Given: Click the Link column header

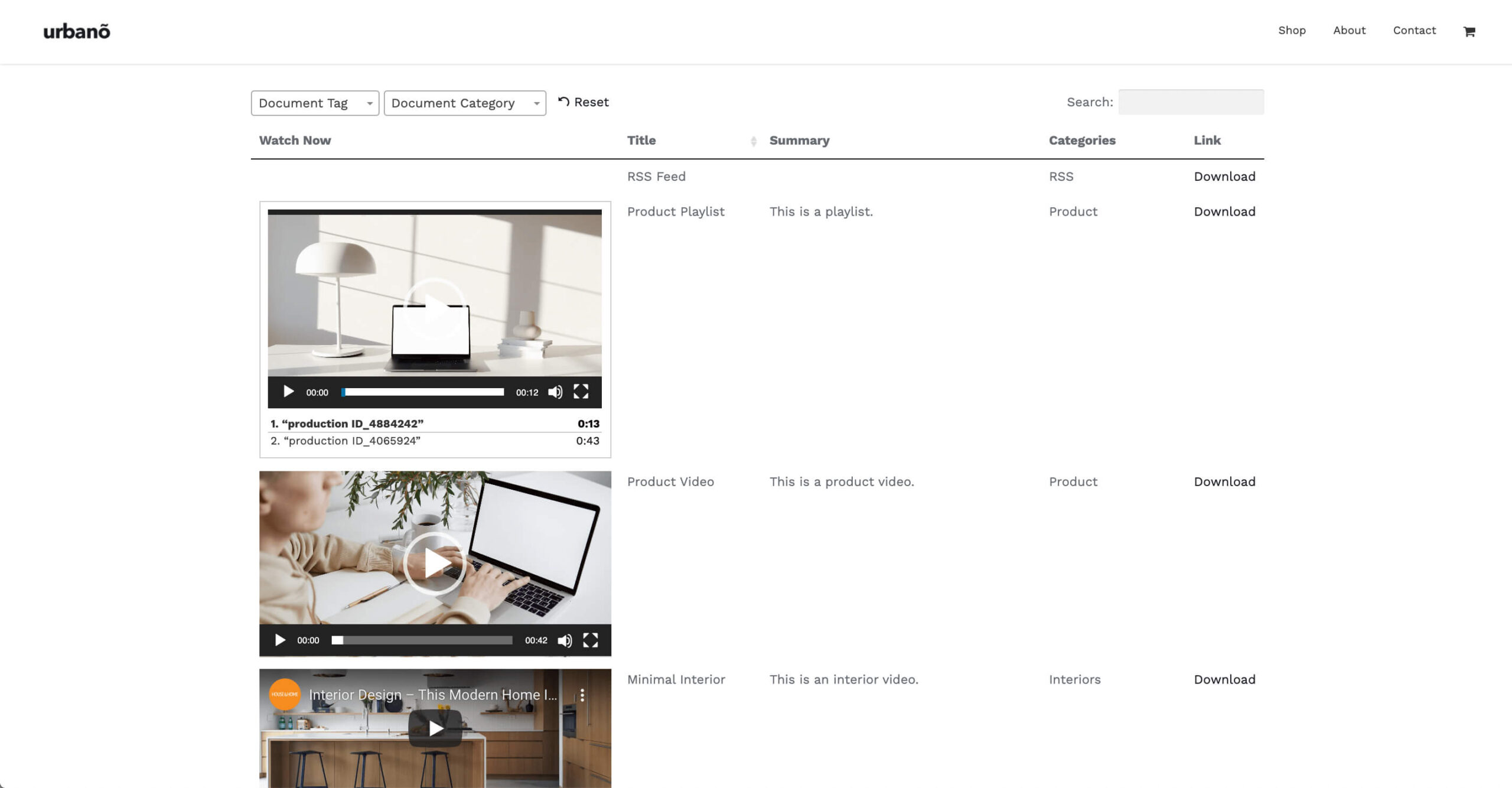Looking at the screenshot, I should click(1207, 141).
